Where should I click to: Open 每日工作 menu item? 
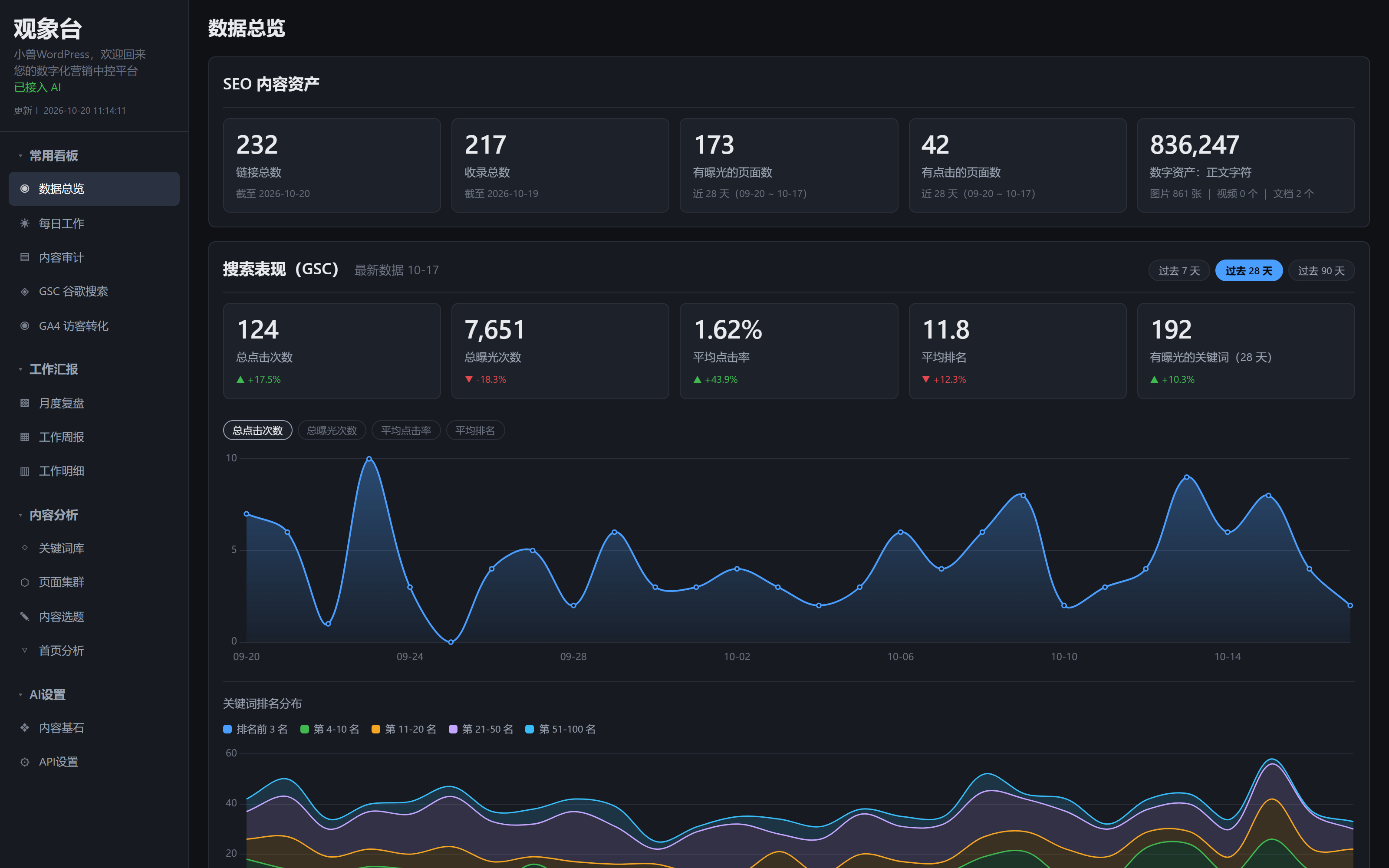coord(94,224)
